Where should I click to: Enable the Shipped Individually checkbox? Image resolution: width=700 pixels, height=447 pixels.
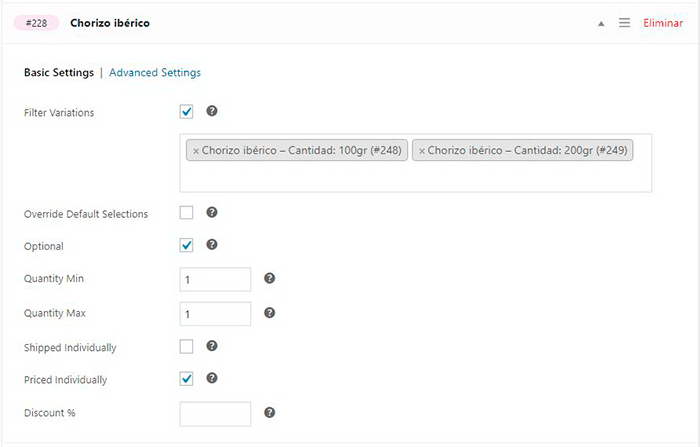pyautogui.click(x=187, y=346)
